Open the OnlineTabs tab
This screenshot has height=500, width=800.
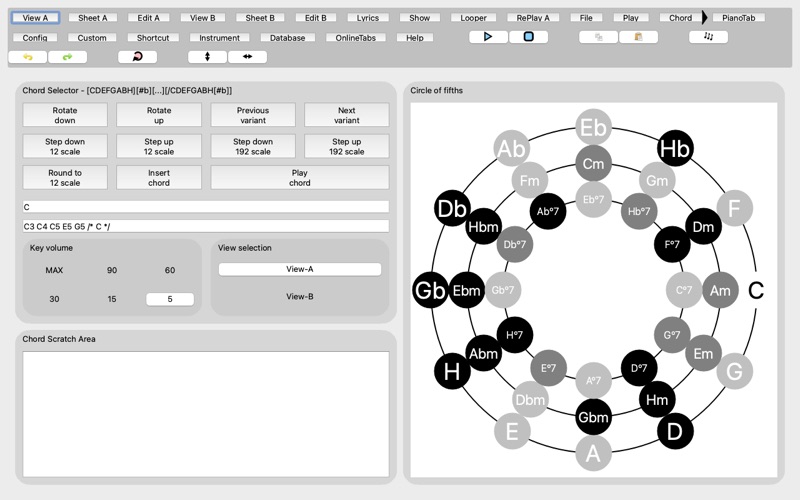click(x=356, y=37)
